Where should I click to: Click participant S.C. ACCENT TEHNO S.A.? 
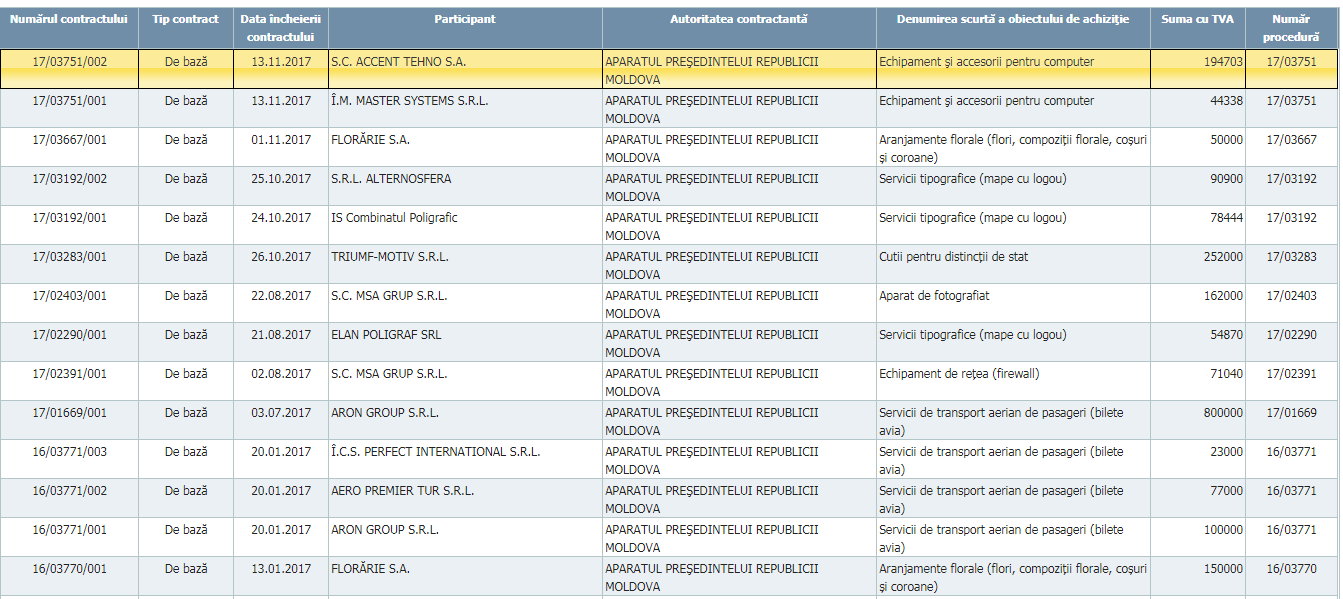click(398, 62)
